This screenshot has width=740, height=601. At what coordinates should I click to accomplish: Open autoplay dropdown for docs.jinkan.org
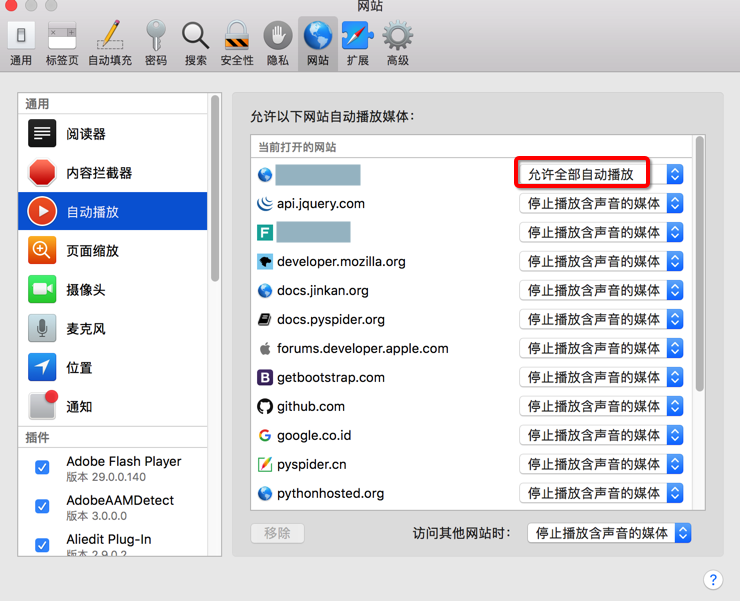(x=601, y=290)
